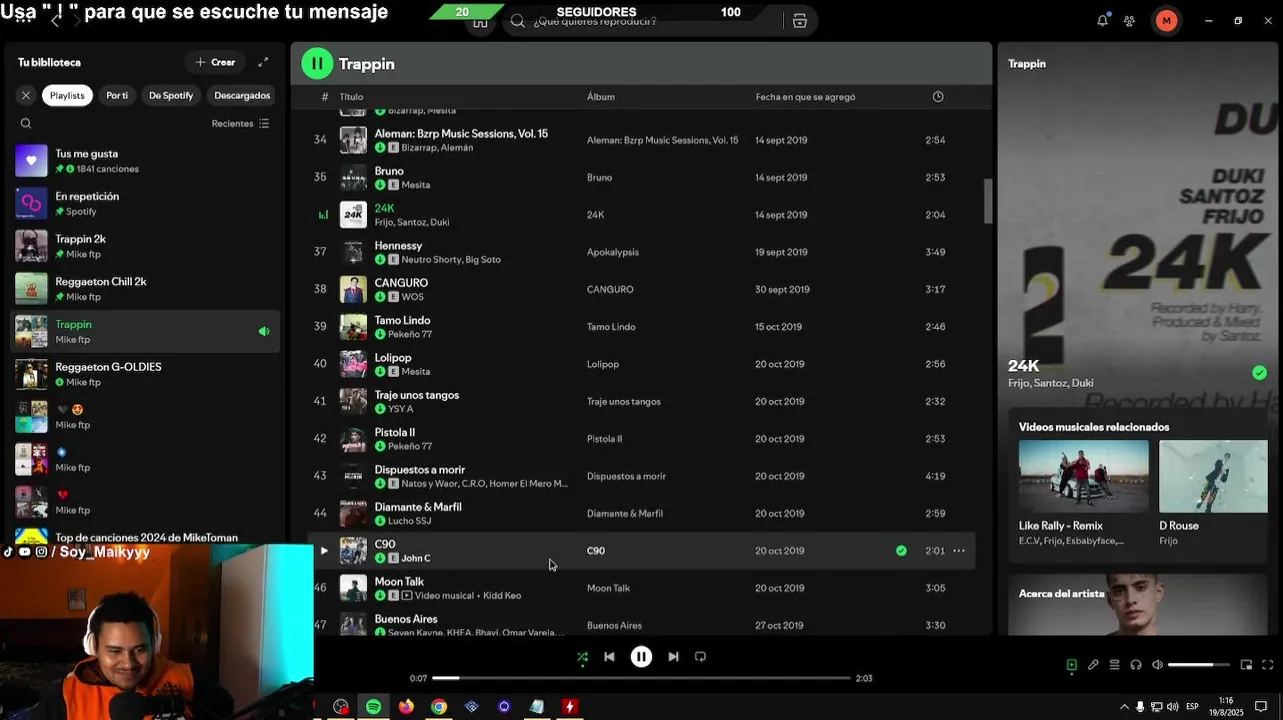Screen dimensions: 1283x720
Task: Open the En repetición playlist
Action: coord(145,204)
